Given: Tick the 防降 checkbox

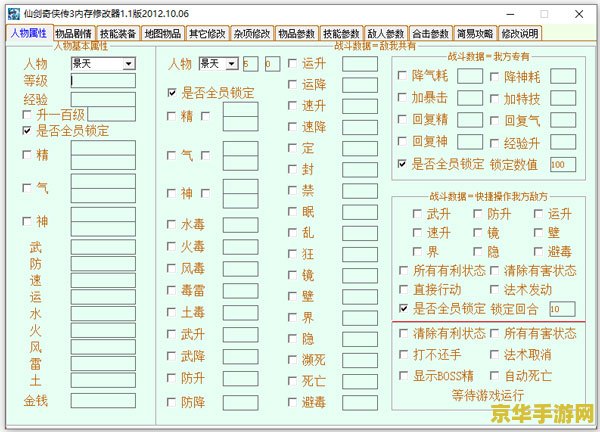Looking at the screenshot, I should (x=171, y=402).
